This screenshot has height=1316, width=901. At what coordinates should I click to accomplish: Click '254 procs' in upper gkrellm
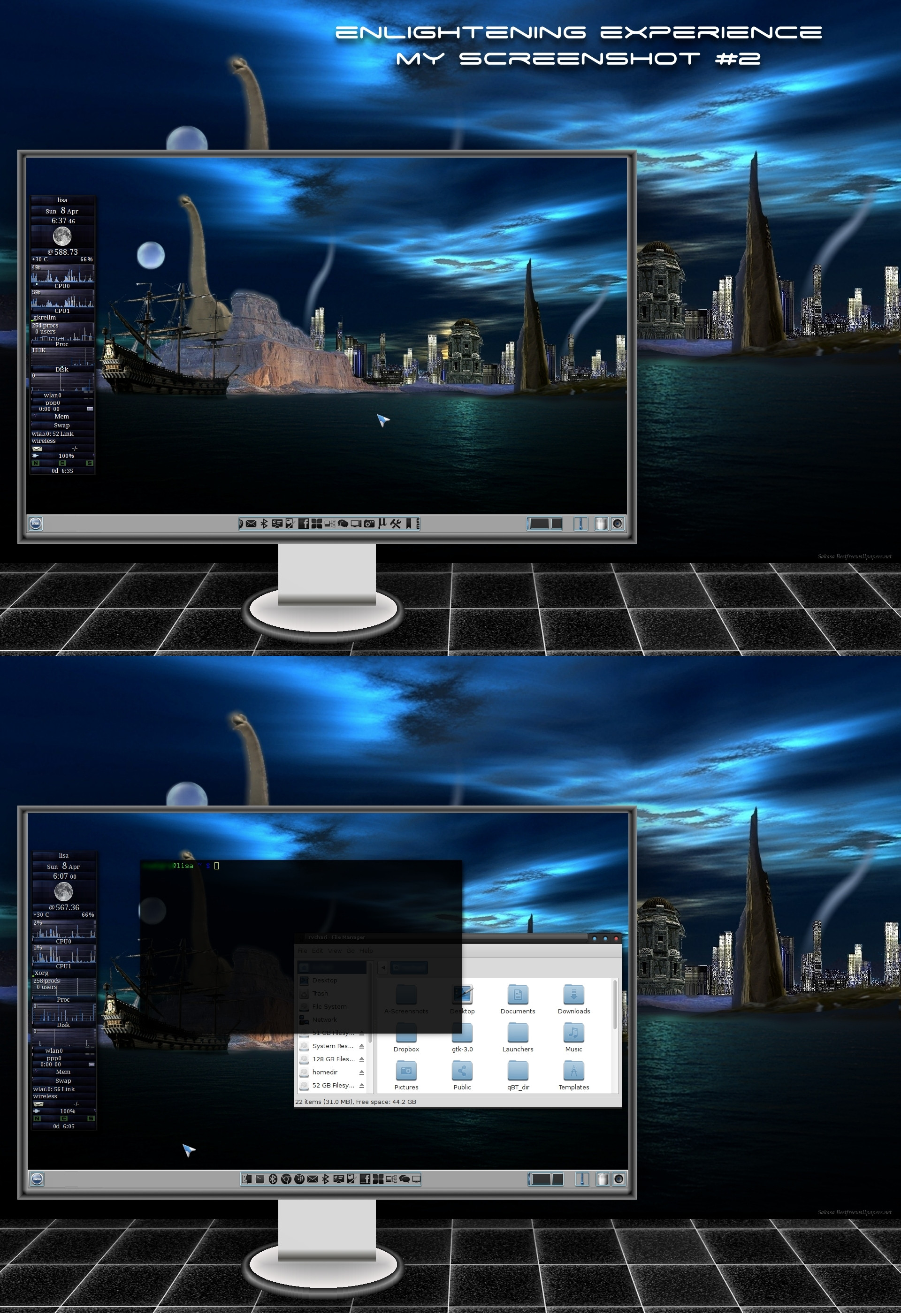[46, 326]
